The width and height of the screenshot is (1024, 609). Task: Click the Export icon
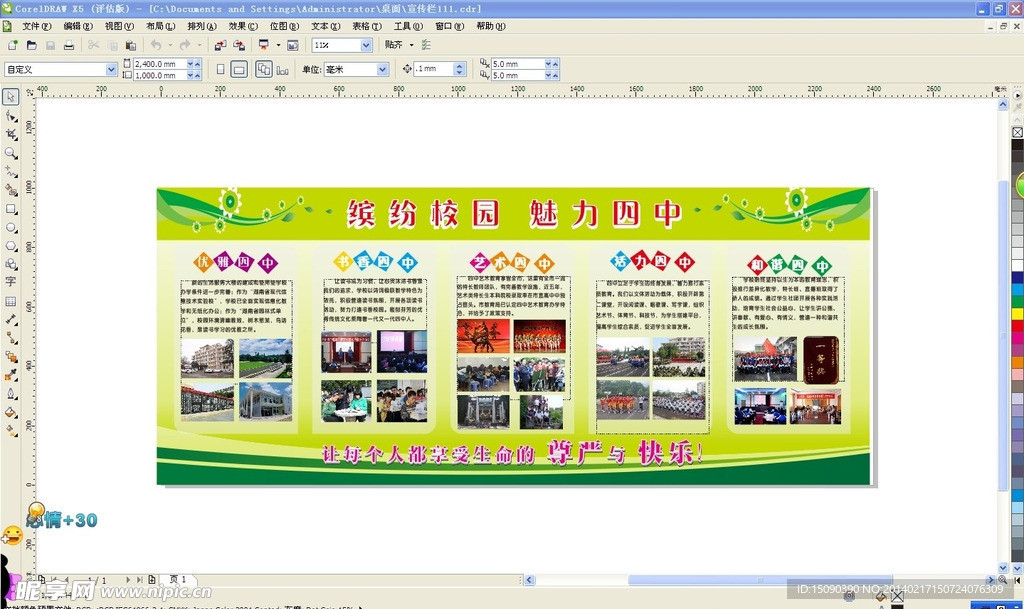click(x=239, y=45)
